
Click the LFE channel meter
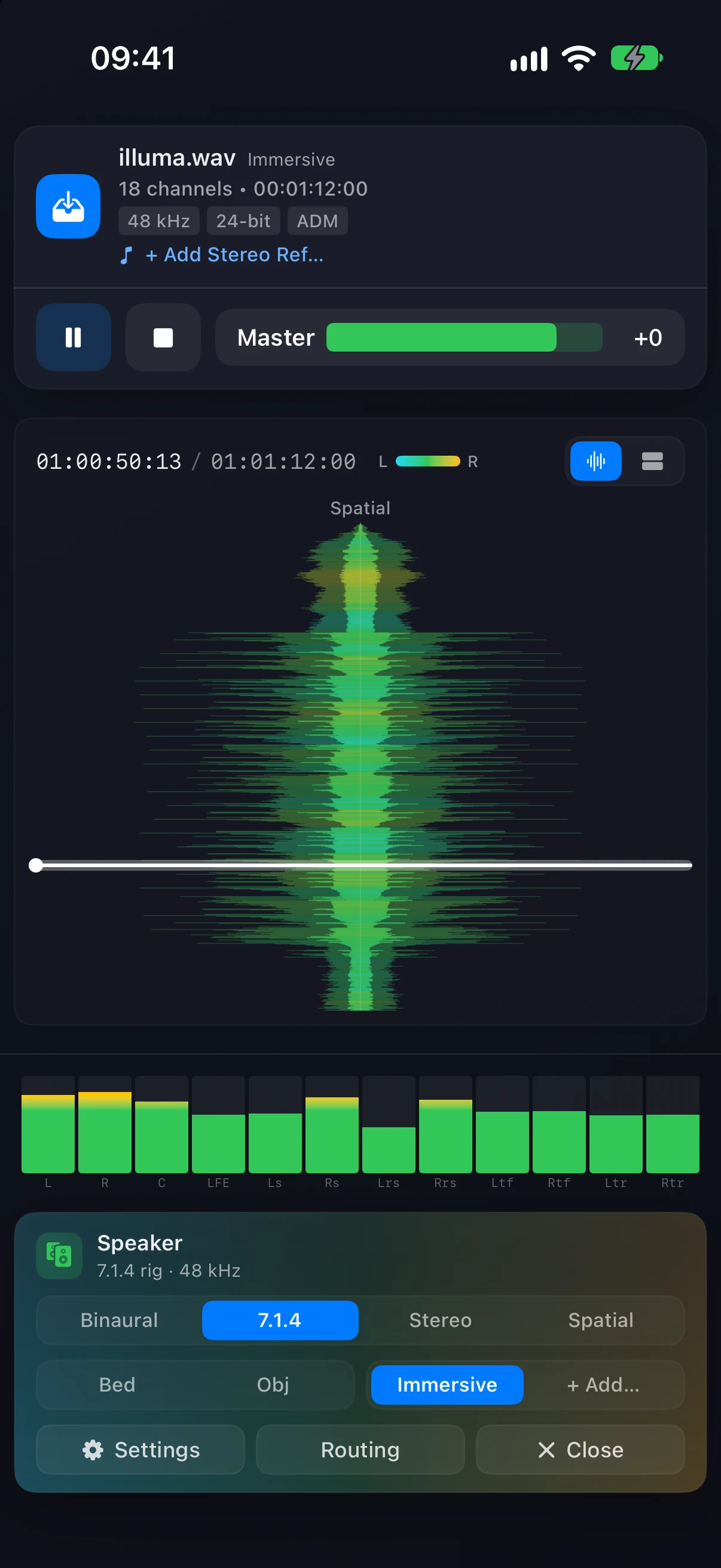pos(218,1124)
